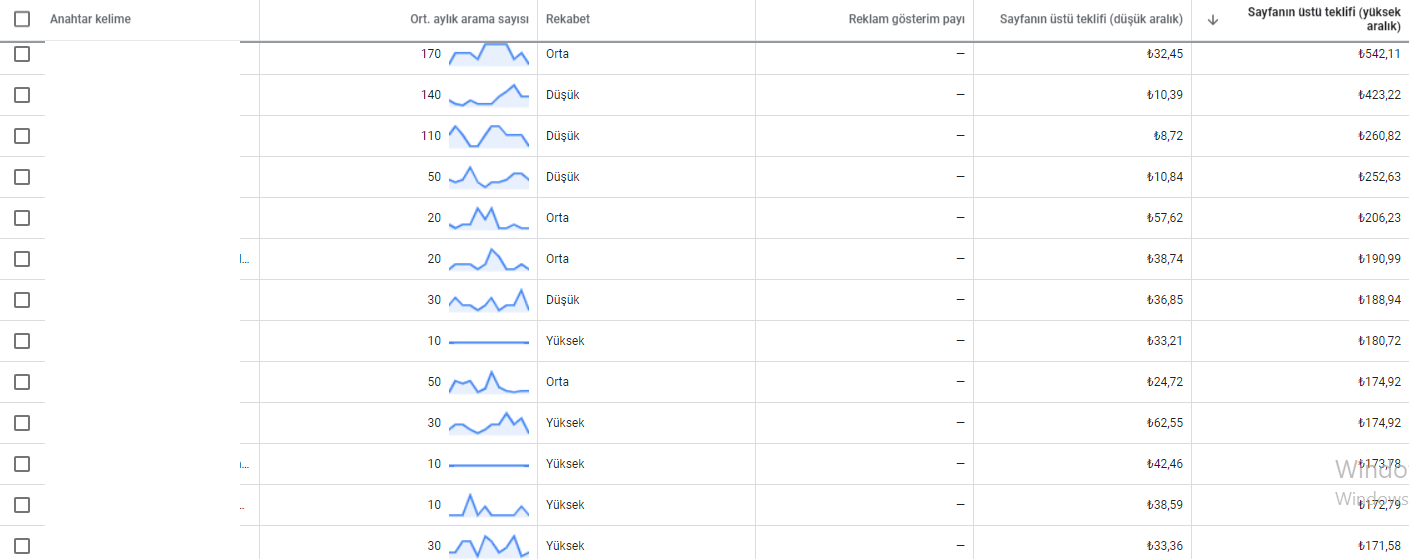The width and height of the screenshot is (1409, 559).
Task: Open the truncated keyword link in the ₺190,99 row
Action: tap(244, 259)
